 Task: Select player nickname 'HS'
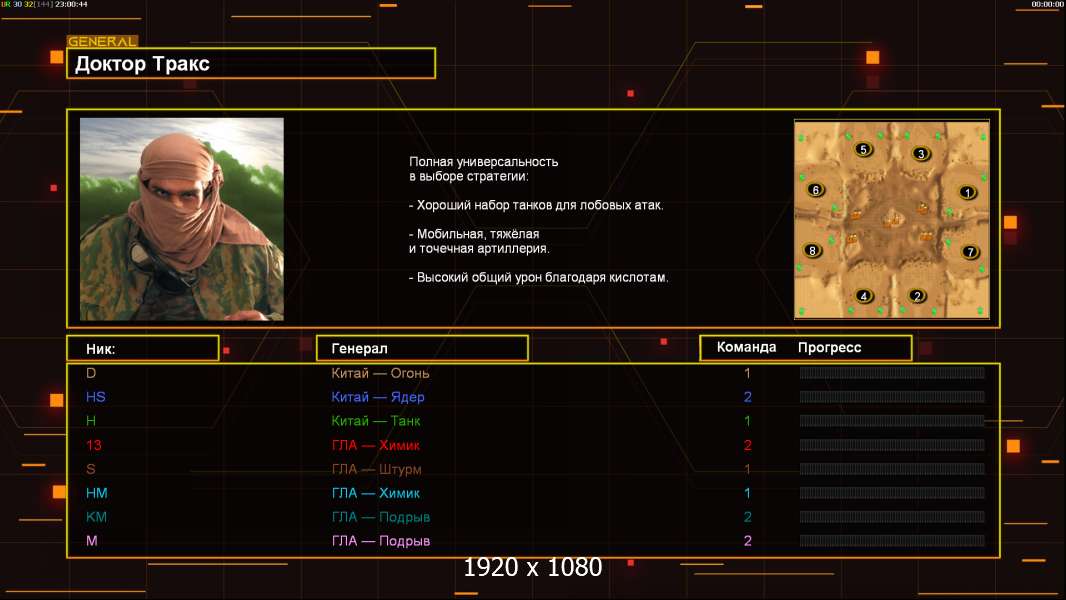(96, 397)
